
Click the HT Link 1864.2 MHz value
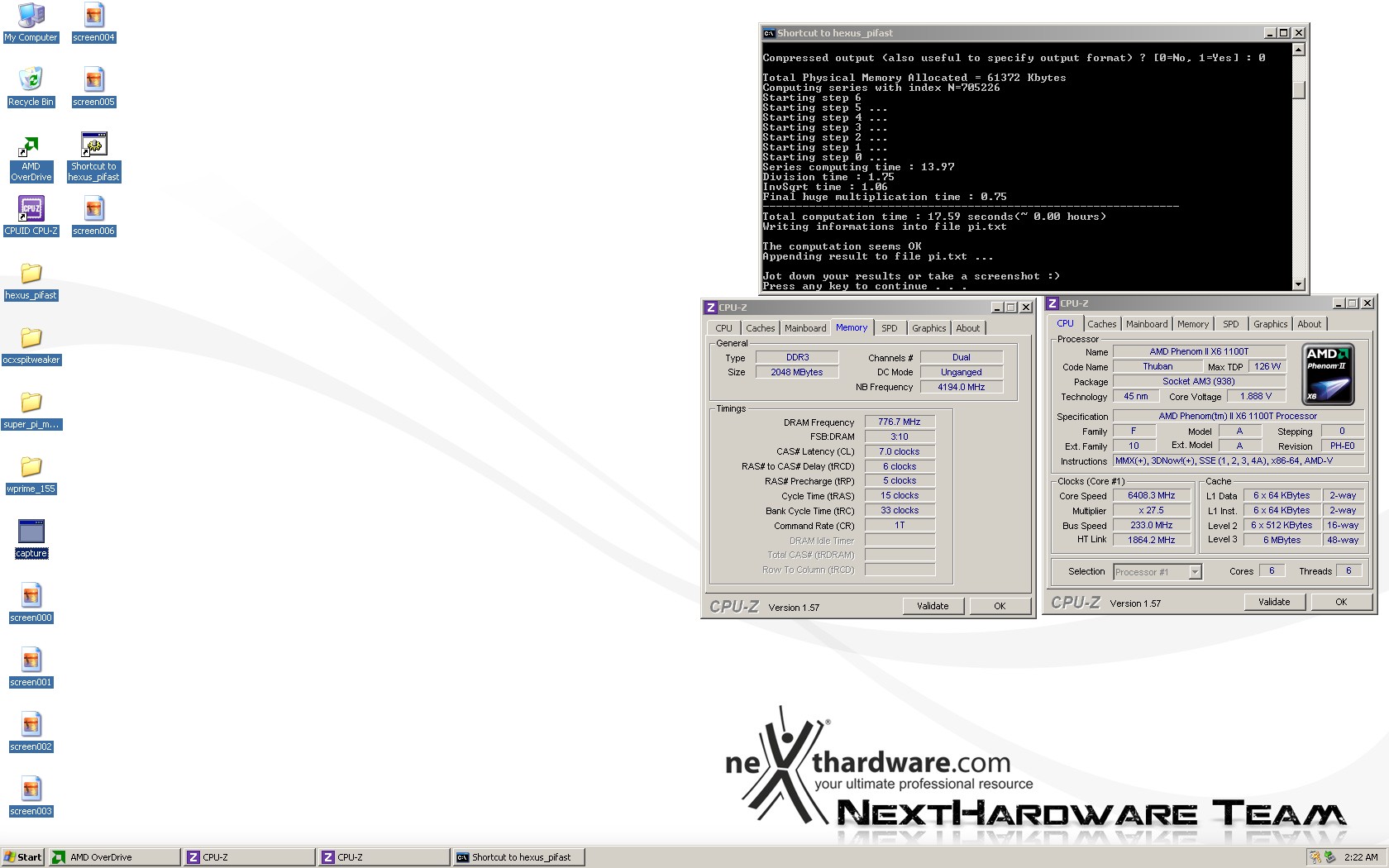pos(1151,540)
